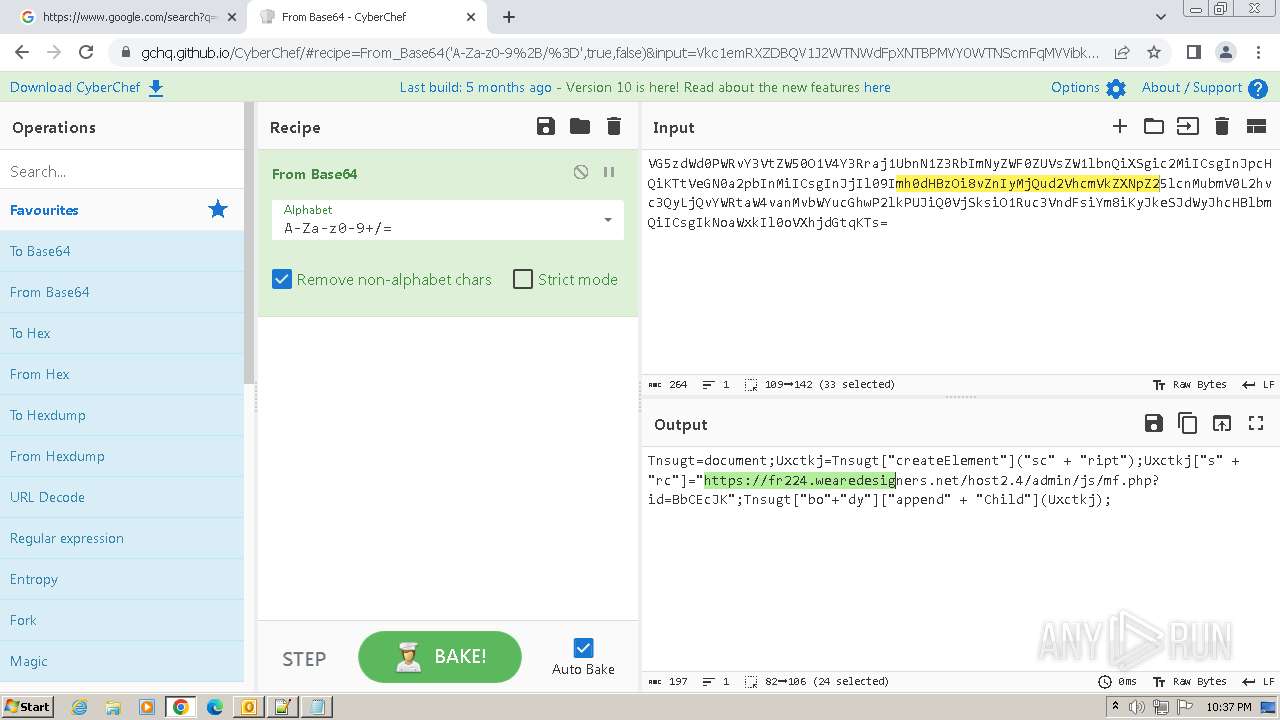Image resolution: width=1280 pixels, height=720 pixels.
Task: Click the Version 10 announcement banner
Action: tap(645, 87)
